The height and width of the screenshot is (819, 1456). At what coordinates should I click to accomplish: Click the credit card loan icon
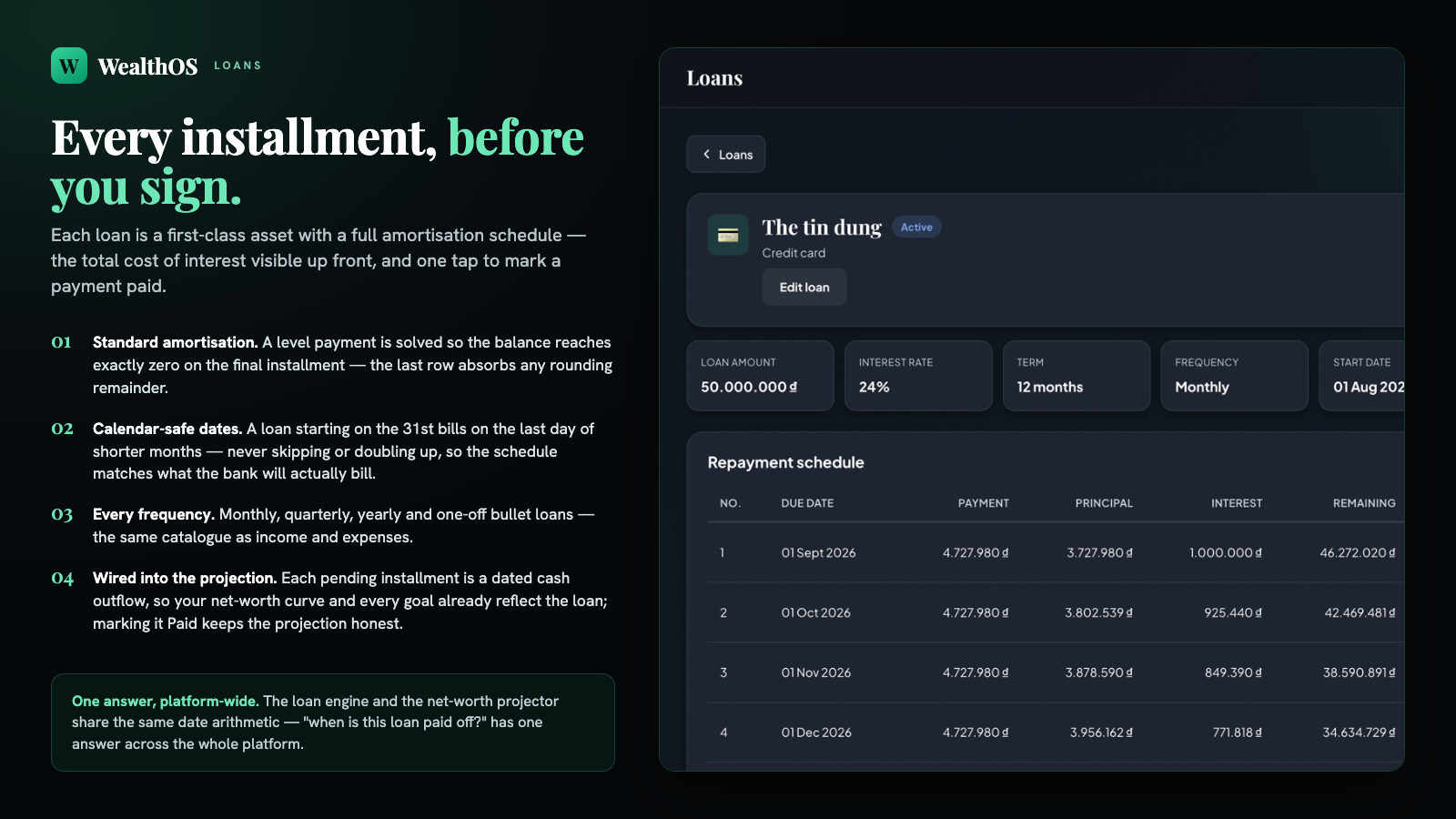click(728, 235)
